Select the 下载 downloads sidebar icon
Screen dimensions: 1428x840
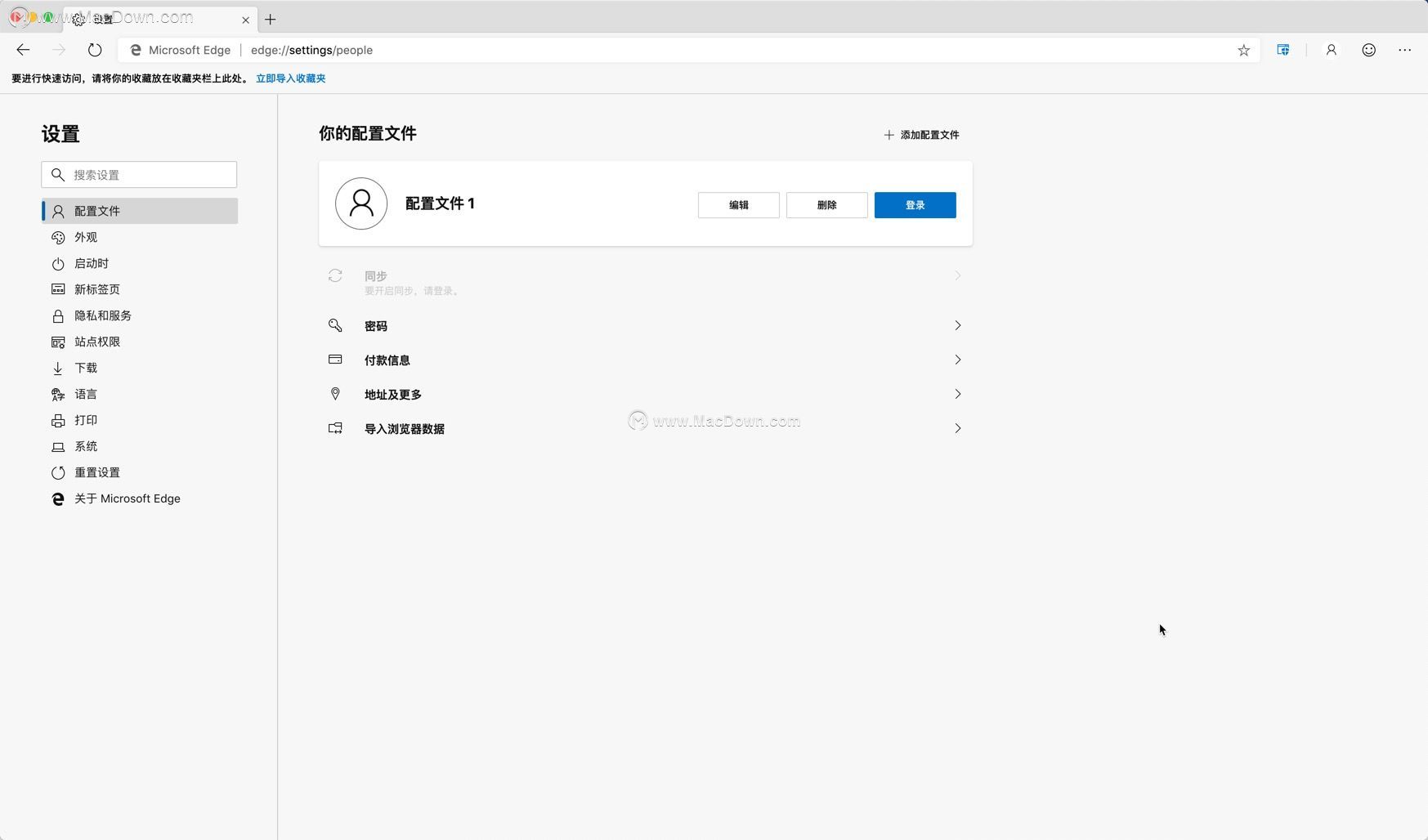pos(57,368)
